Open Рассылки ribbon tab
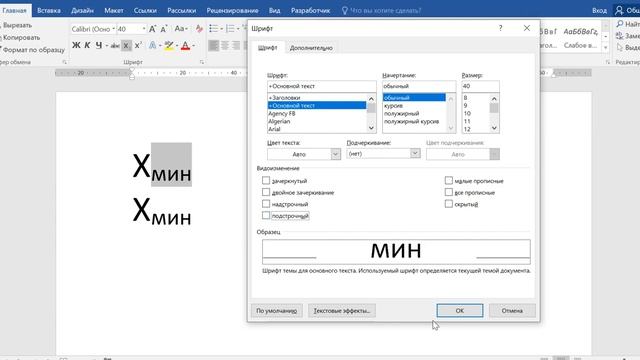This screenshot has height=360, width=640. (181, 11)
